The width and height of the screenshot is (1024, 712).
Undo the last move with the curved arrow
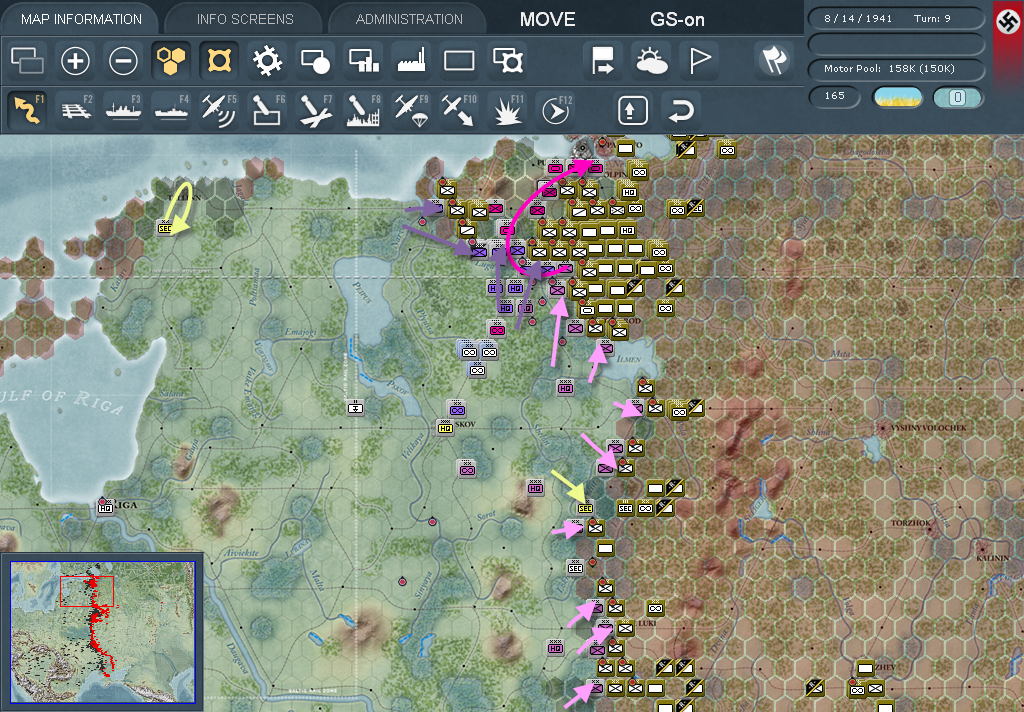tap(680, 110)
